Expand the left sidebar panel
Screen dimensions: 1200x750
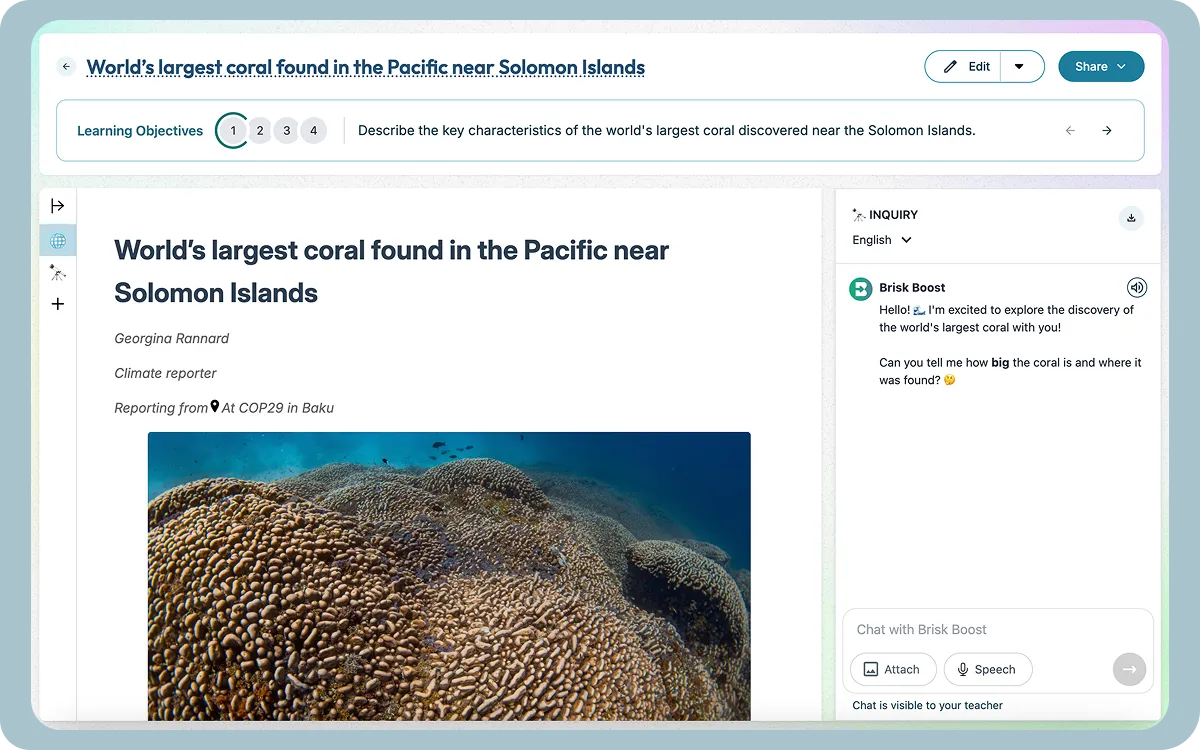[x=58, y=205]
